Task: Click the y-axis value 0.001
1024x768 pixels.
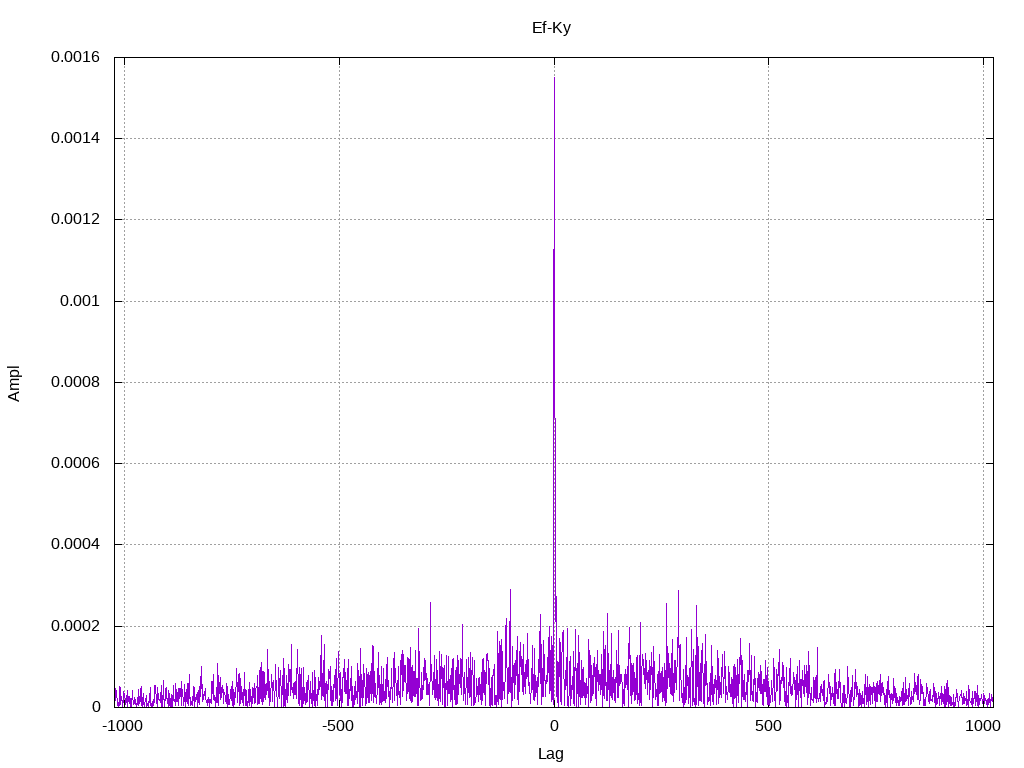Action: (x=80, y=301)
